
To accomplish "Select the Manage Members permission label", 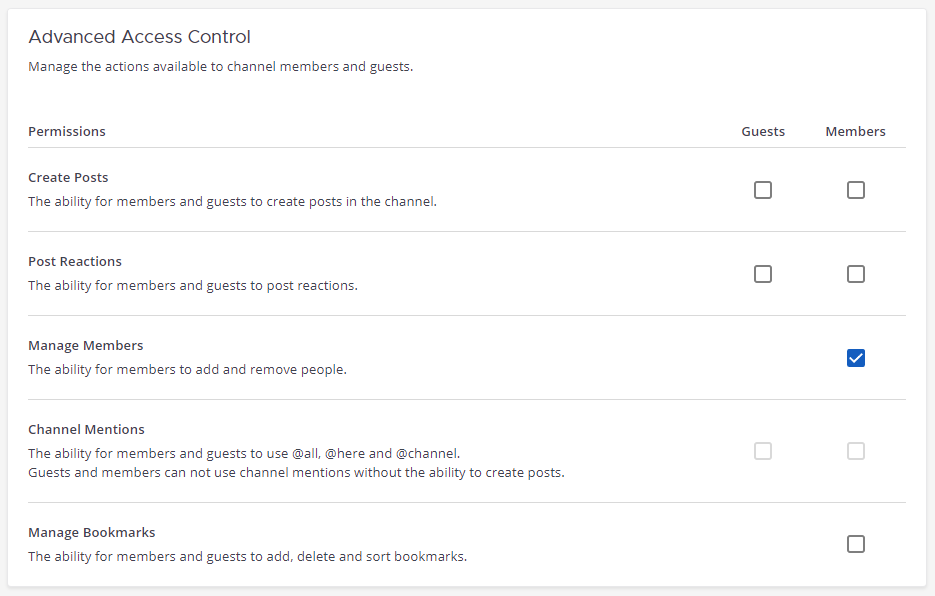I will [85, 345].
